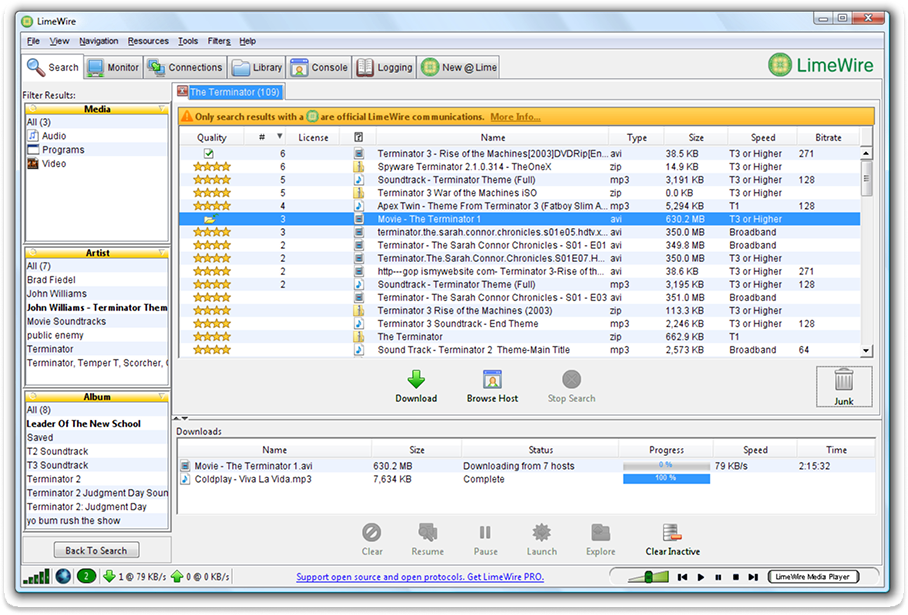
Task: Click the Back To Search button
Action: point(96,550)
